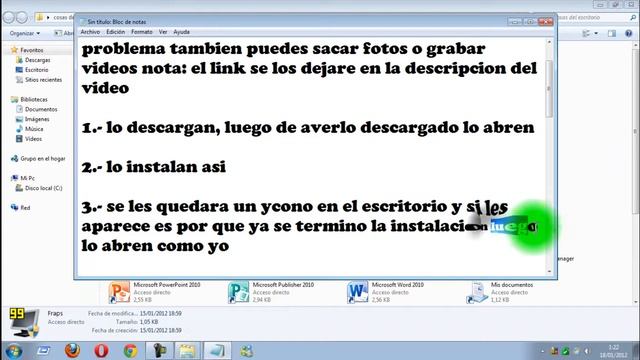Click the Explorer forward arrow button
This screenshot has width=640, height=360.
tap(22, 18)
